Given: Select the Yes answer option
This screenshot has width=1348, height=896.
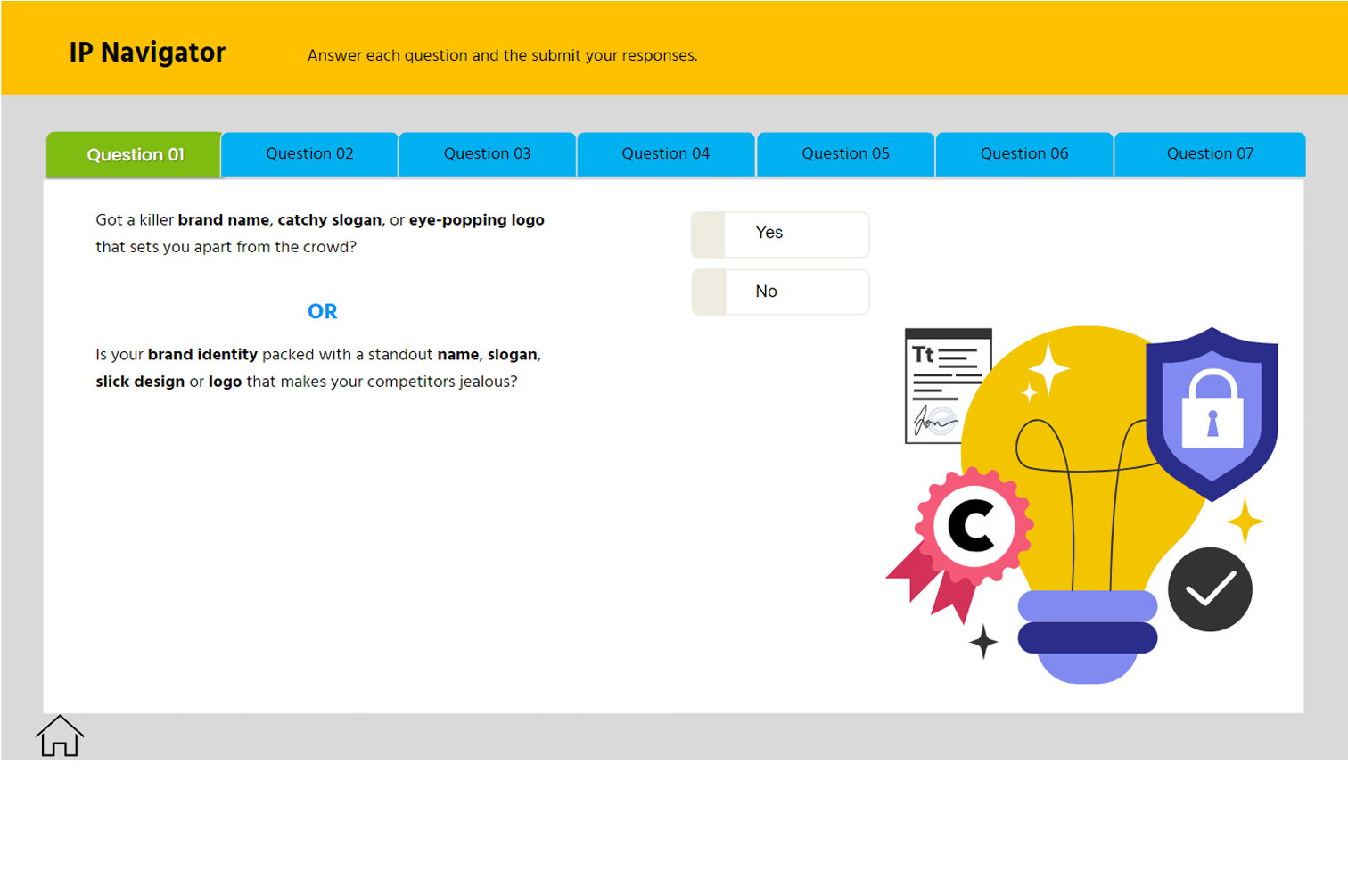Looking at the screenshot, I should coord(780,234).
